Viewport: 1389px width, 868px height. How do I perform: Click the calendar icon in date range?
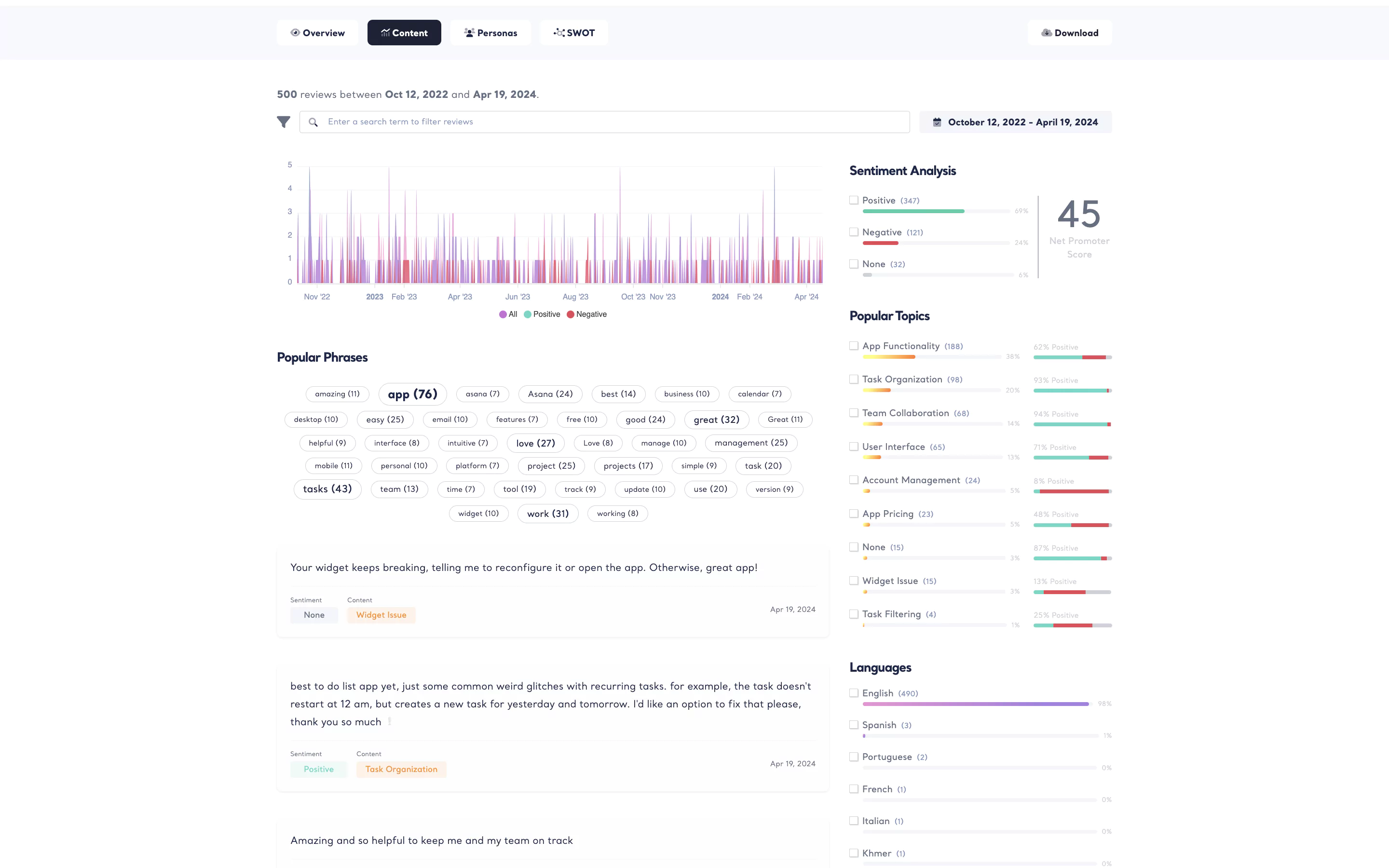pos(937,122)
